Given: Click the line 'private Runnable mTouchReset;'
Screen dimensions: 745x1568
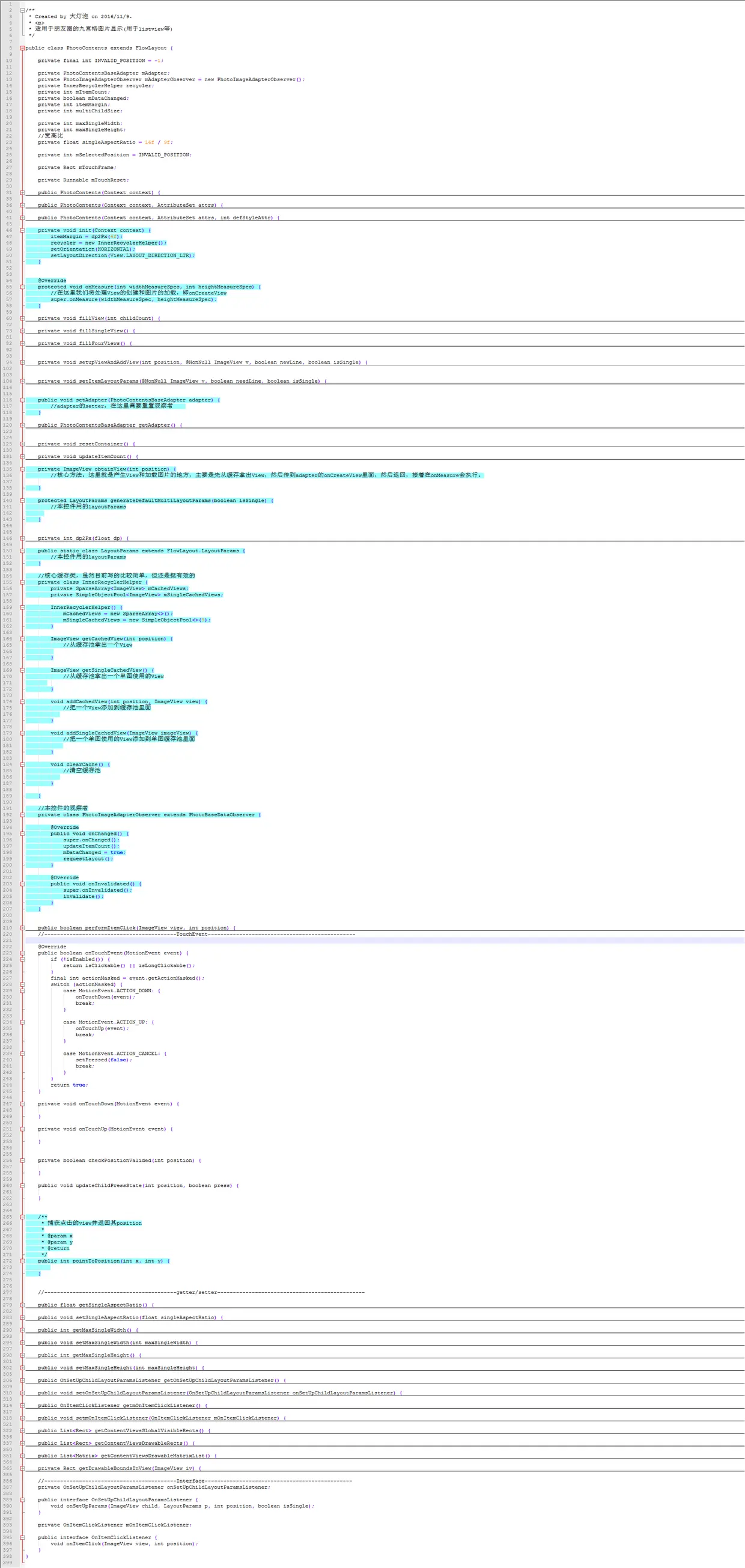Looking at the screenshot, I should (x=84, y=180).
